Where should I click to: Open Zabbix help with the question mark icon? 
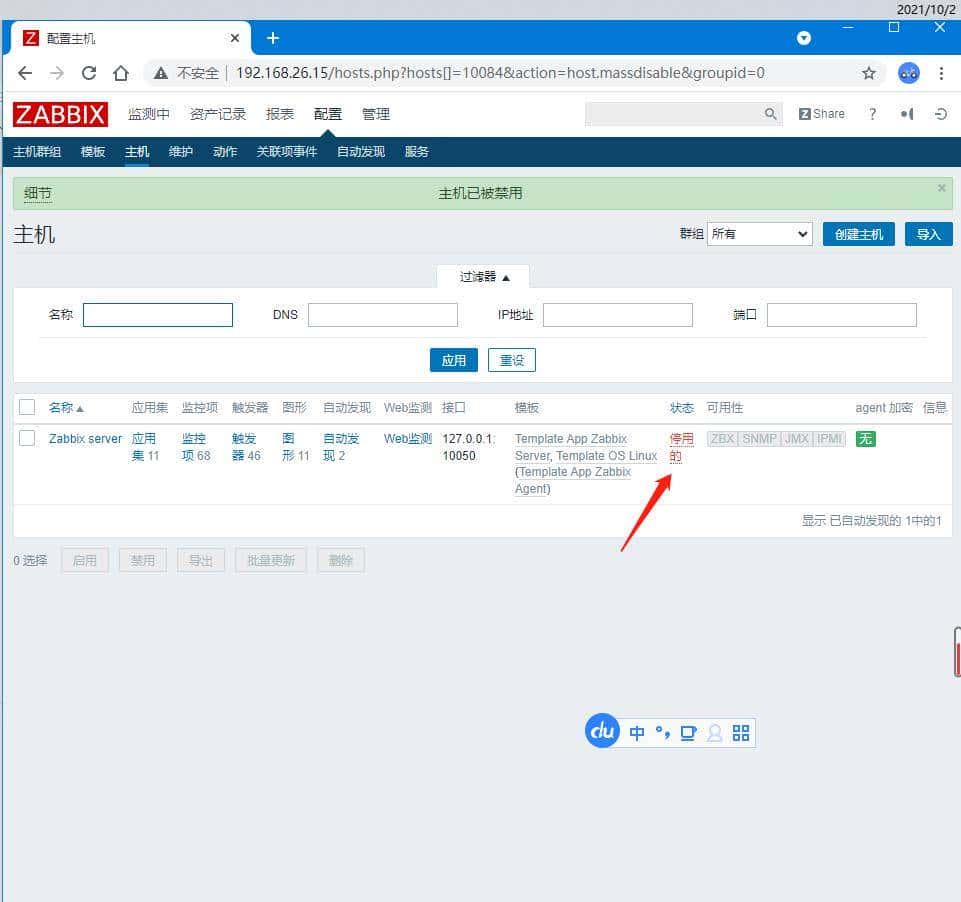tap(872, 113)
